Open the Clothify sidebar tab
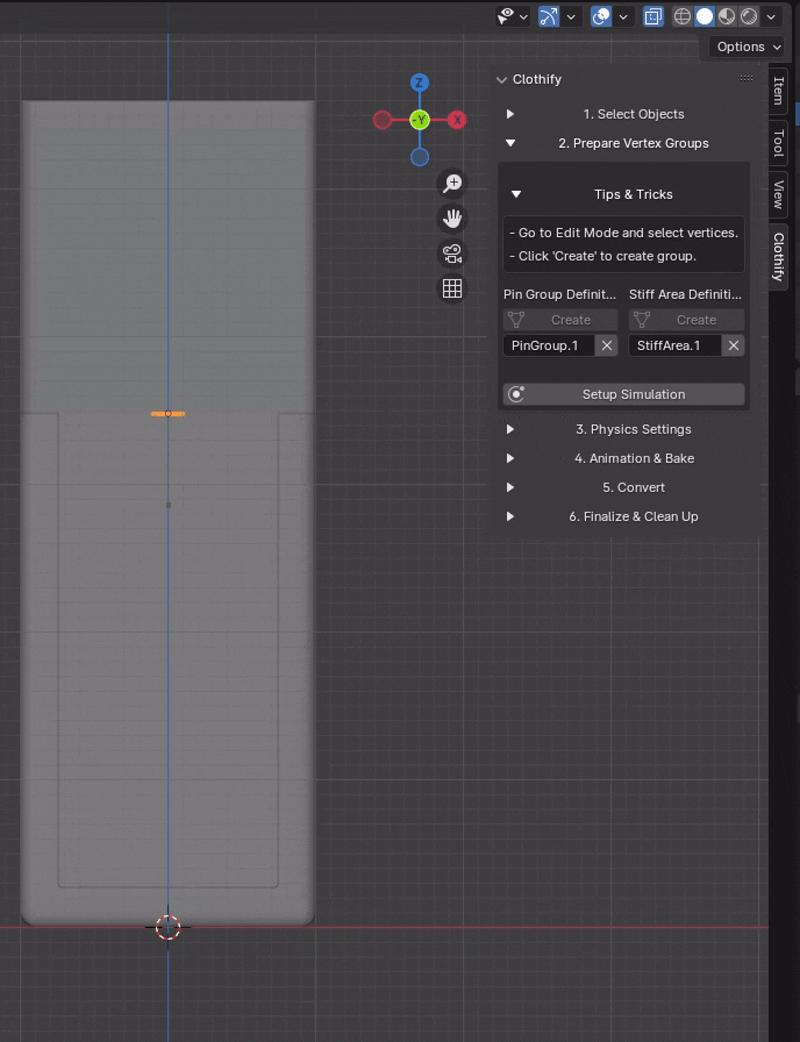The image size is (800, 1042). pyautogui.click(x=778, y=257)
